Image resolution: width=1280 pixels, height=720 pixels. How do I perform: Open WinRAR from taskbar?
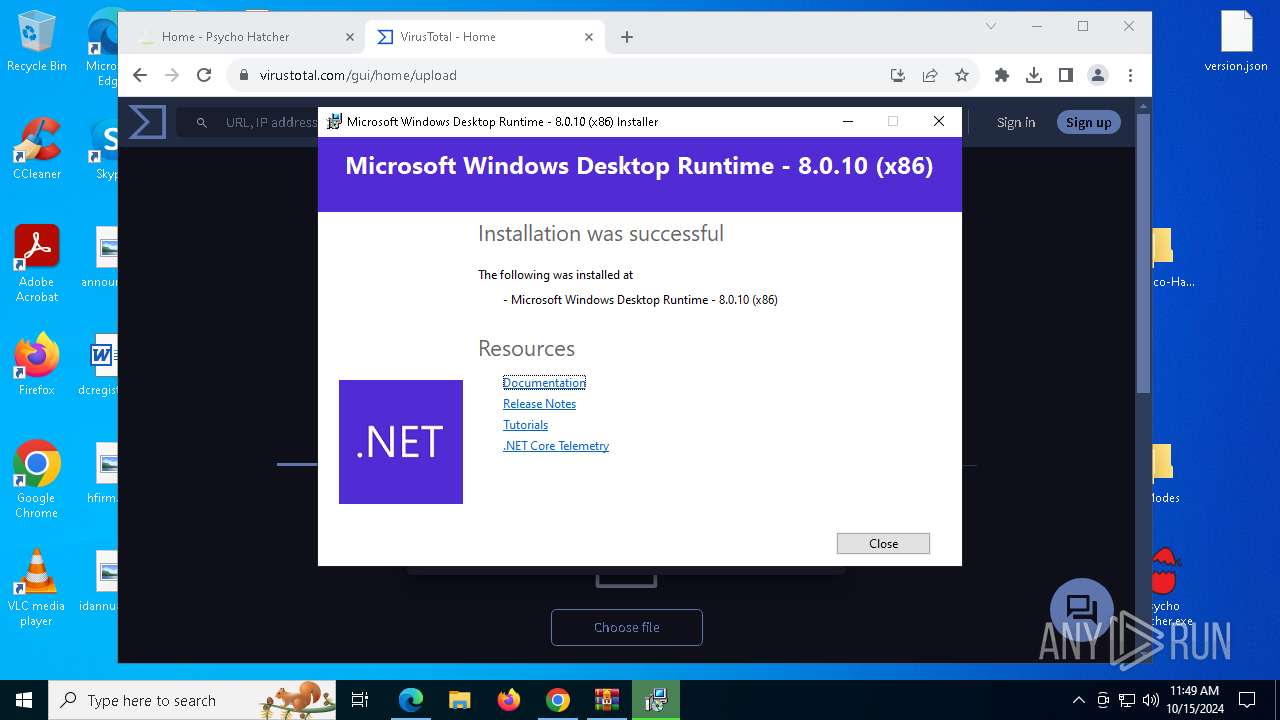[x=607, y=700]
